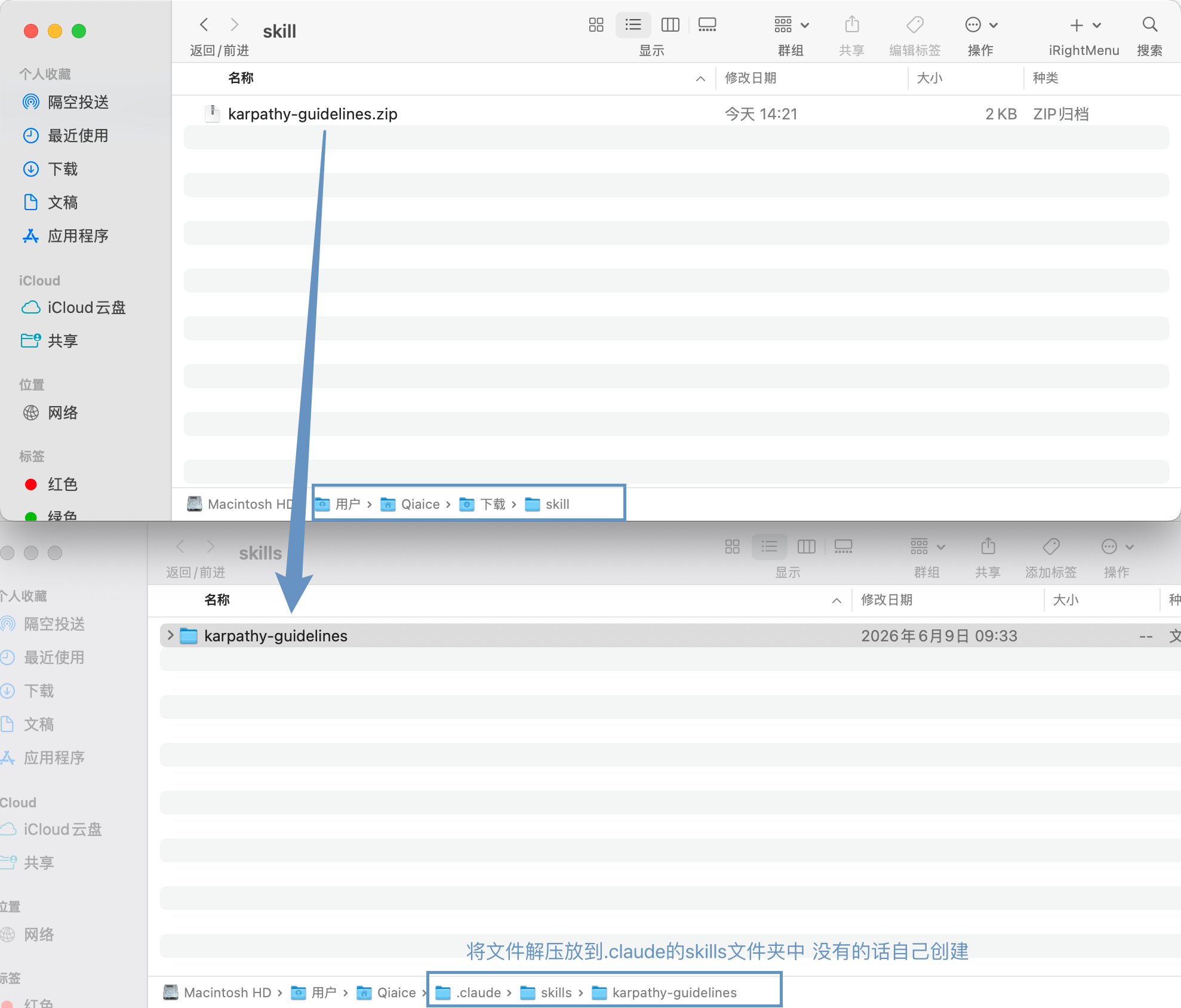The height and width of the screenshot is (1008, 1181).
Task: Switch to column view in skill window
Action: (x=671, y=24)
